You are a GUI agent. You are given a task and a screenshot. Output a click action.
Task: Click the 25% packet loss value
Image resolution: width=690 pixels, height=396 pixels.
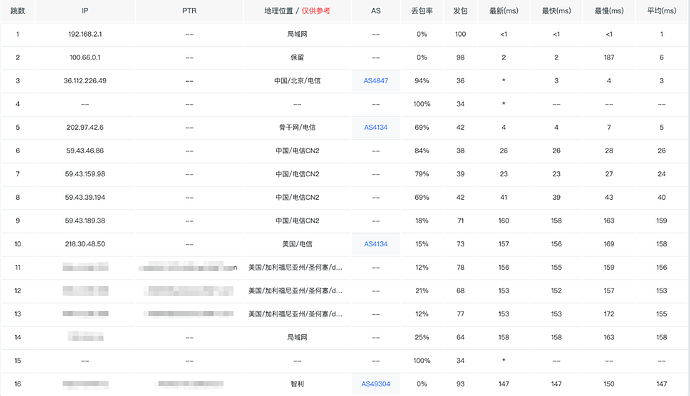pos(422,337)
